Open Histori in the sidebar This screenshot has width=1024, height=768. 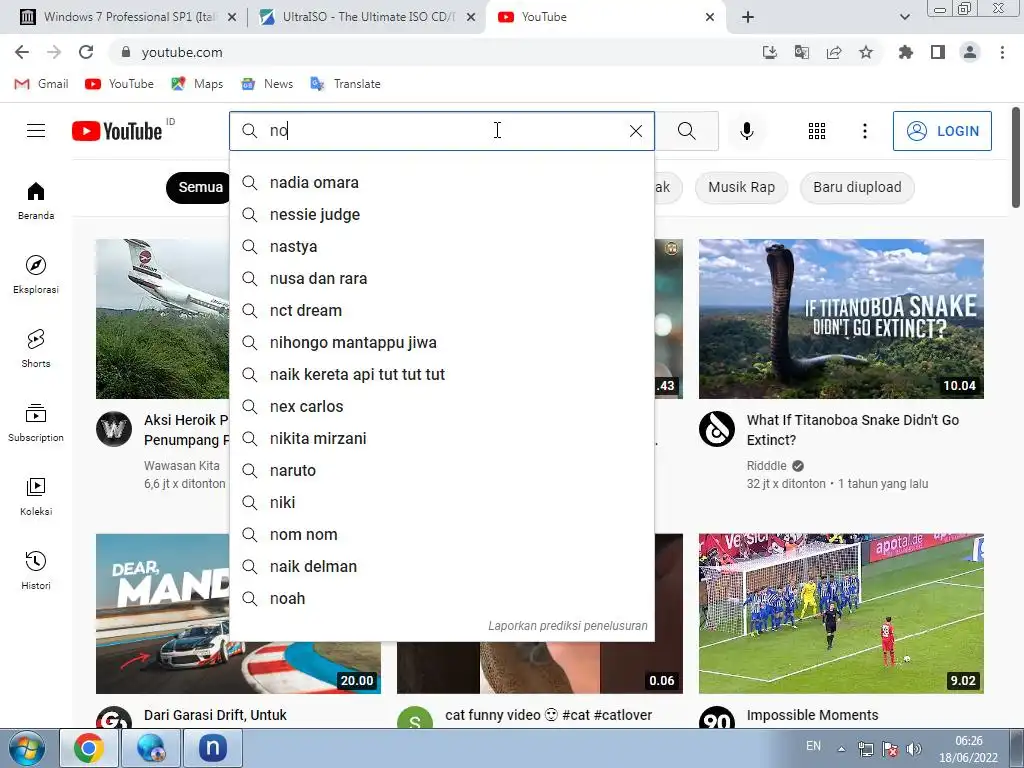click(36, 570)
